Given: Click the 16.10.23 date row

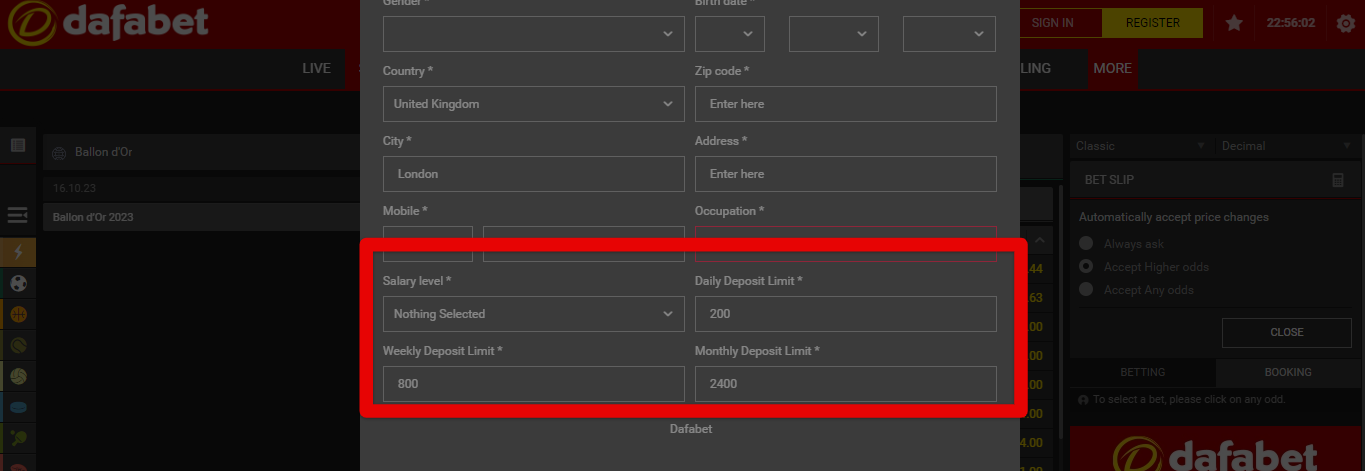Looking at the screenshot, I should click(201, 188).
